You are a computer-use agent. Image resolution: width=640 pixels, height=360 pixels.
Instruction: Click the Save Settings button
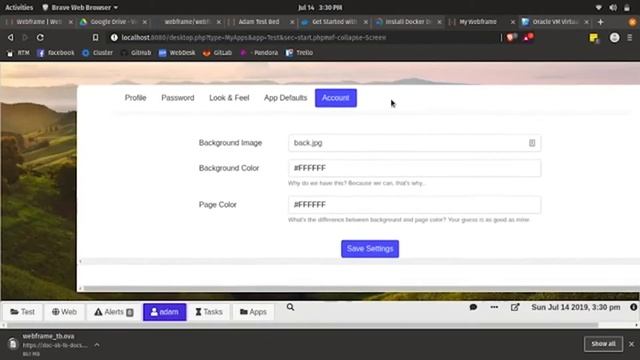point(370,249)
